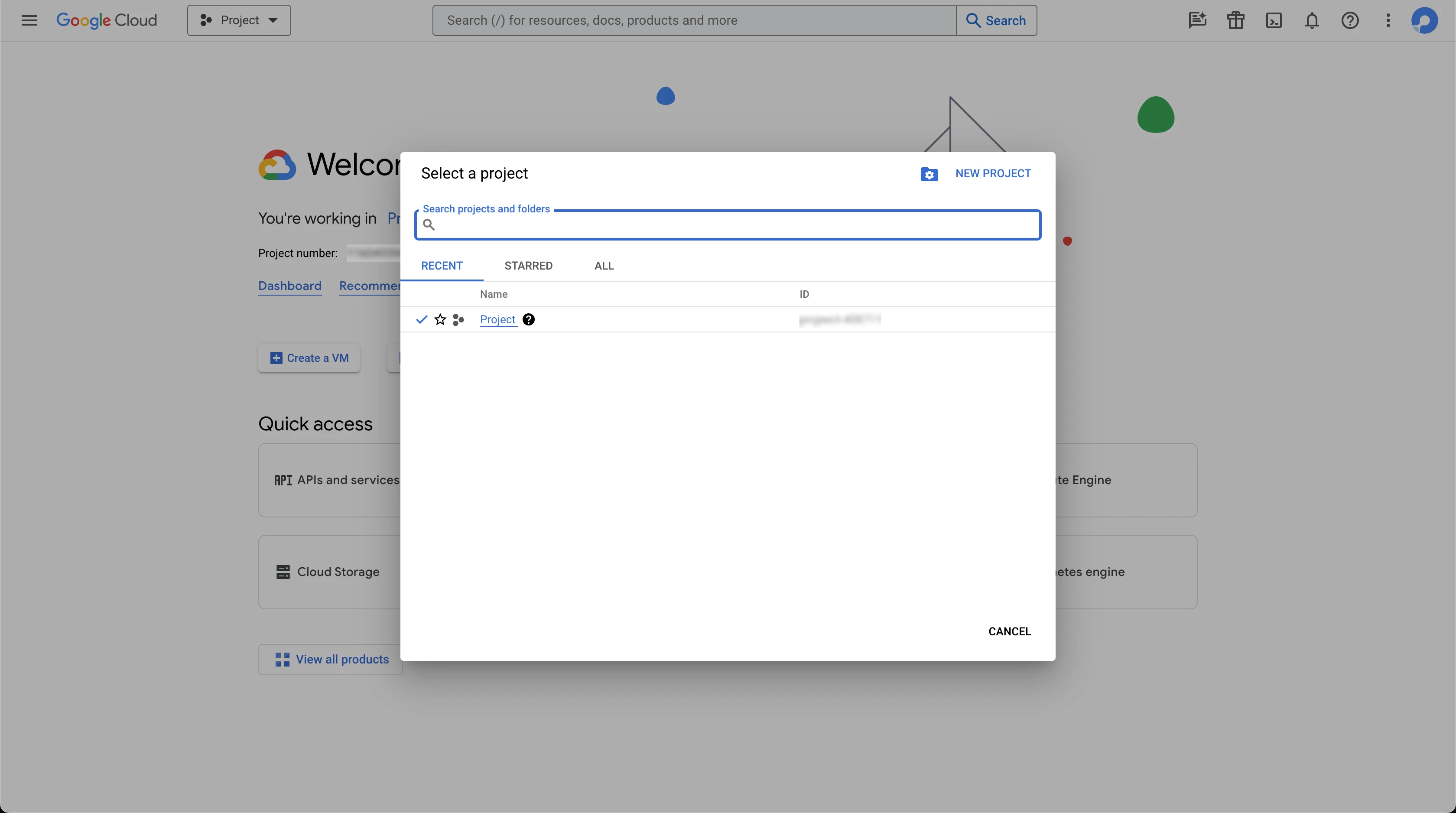Screen dimensions: 1456x813
Task: Click the NEW PROJECT folder icon
Action: tap(929, 174)
